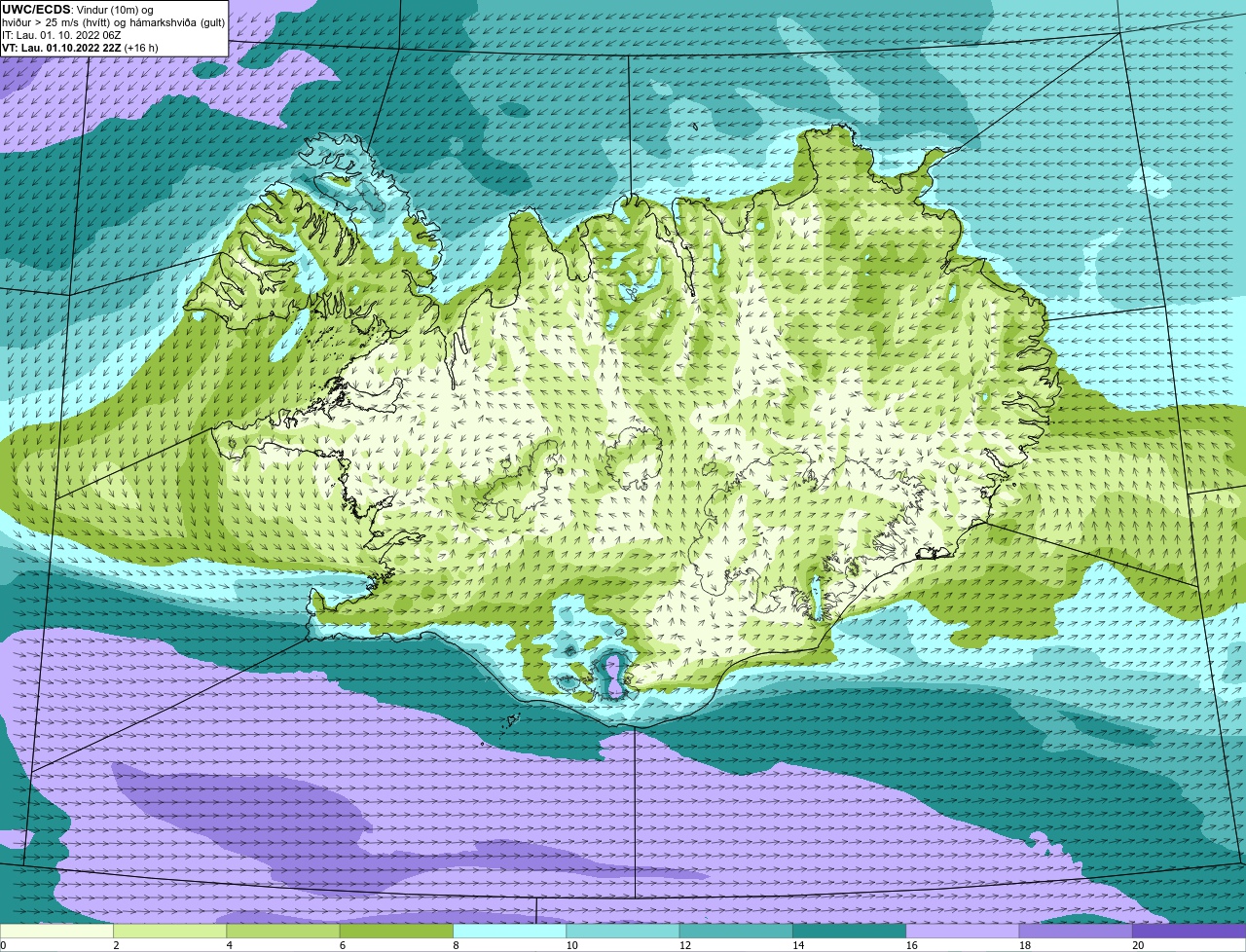Click the light cyan swatch between 8 and 10

510,931
